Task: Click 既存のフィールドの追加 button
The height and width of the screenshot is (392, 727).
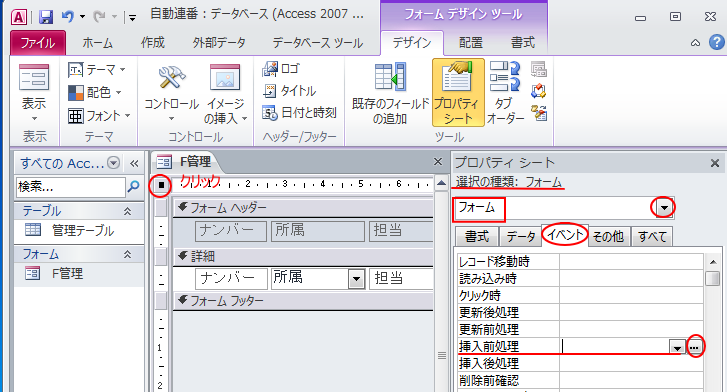Action: (x=391, y=93)
